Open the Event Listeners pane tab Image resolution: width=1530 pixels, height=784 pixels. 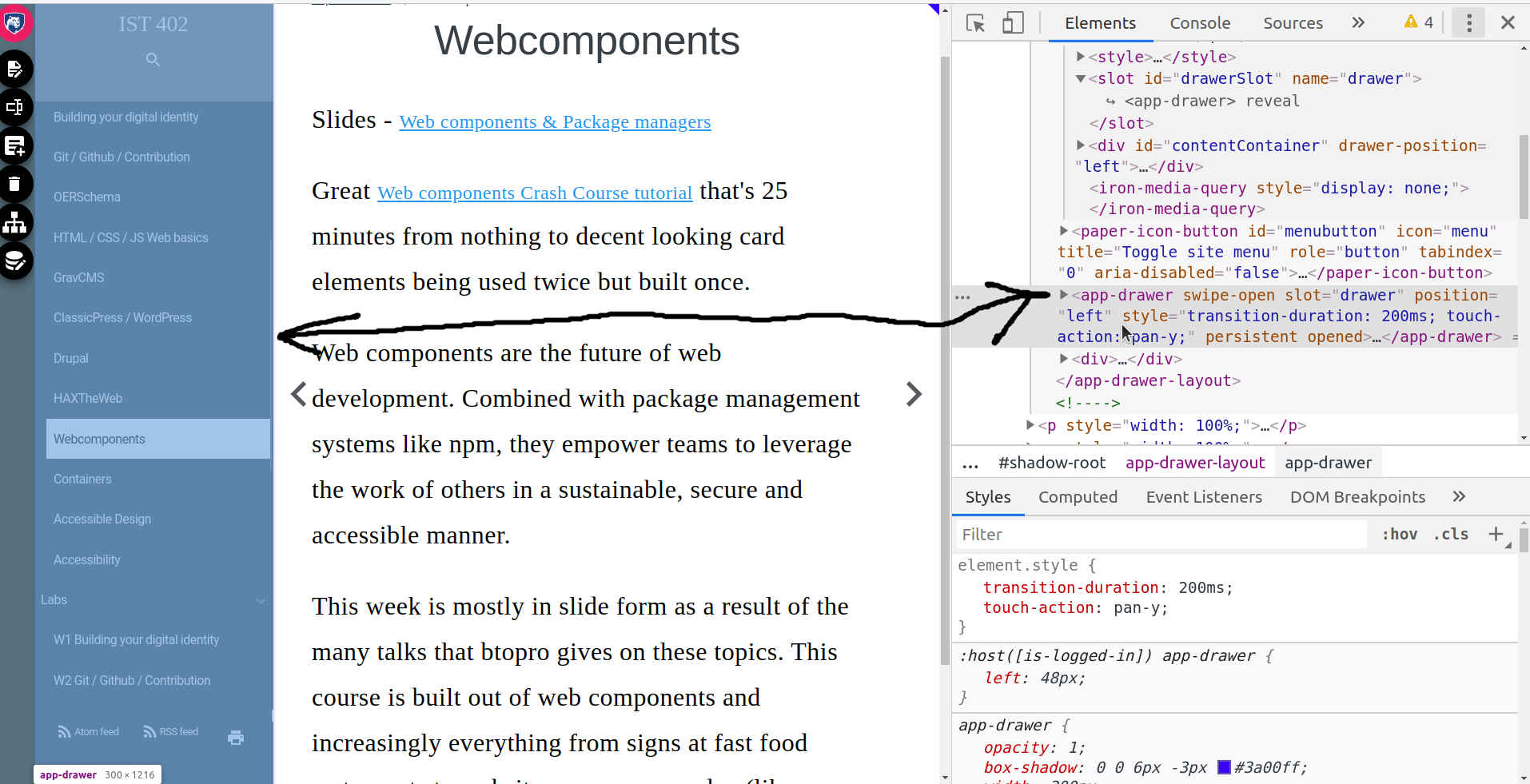pyautogui.click(x=1204, y=497)
